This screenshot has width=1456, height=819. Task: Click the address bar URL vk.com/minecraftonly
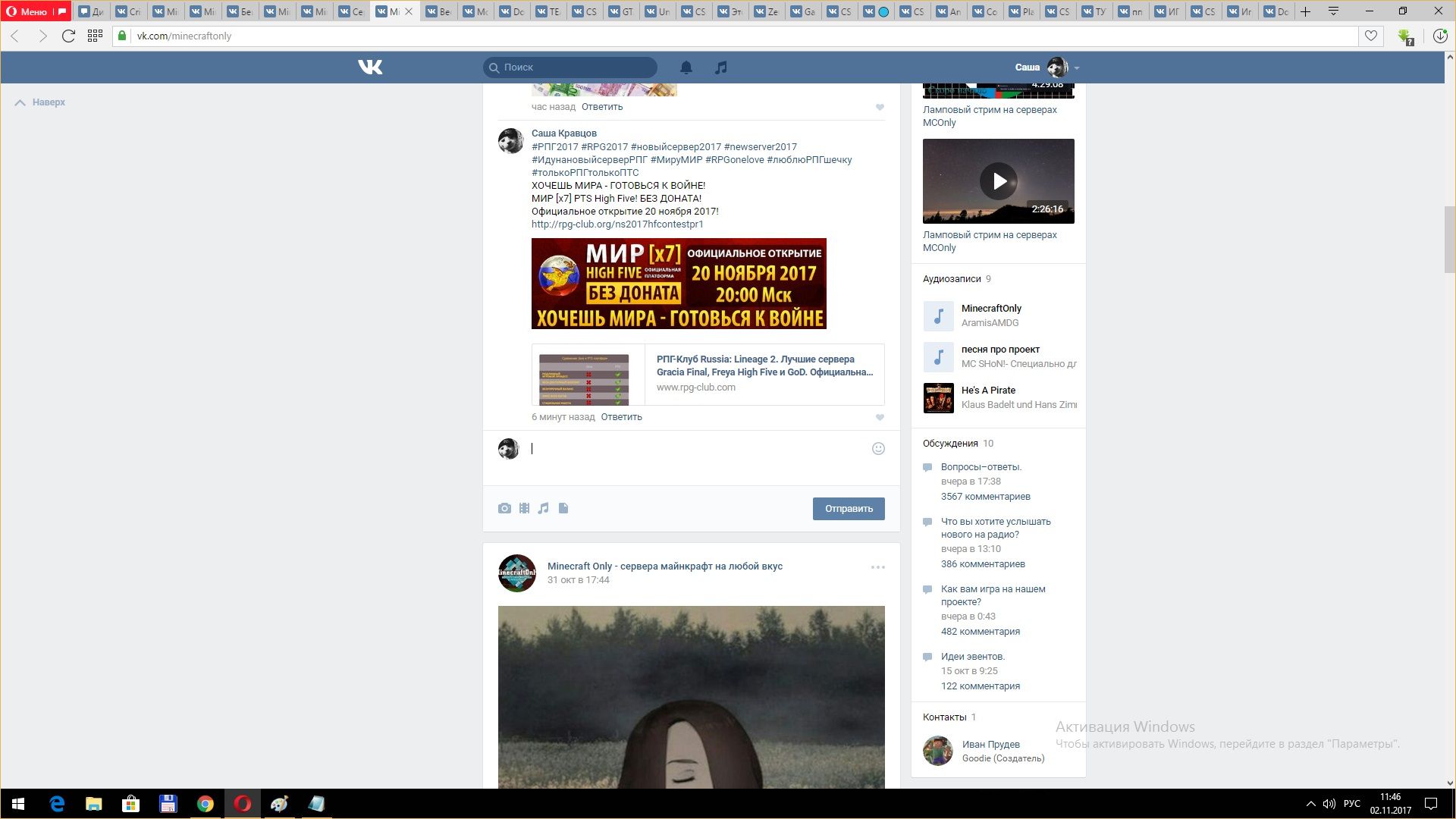[184, 36]
